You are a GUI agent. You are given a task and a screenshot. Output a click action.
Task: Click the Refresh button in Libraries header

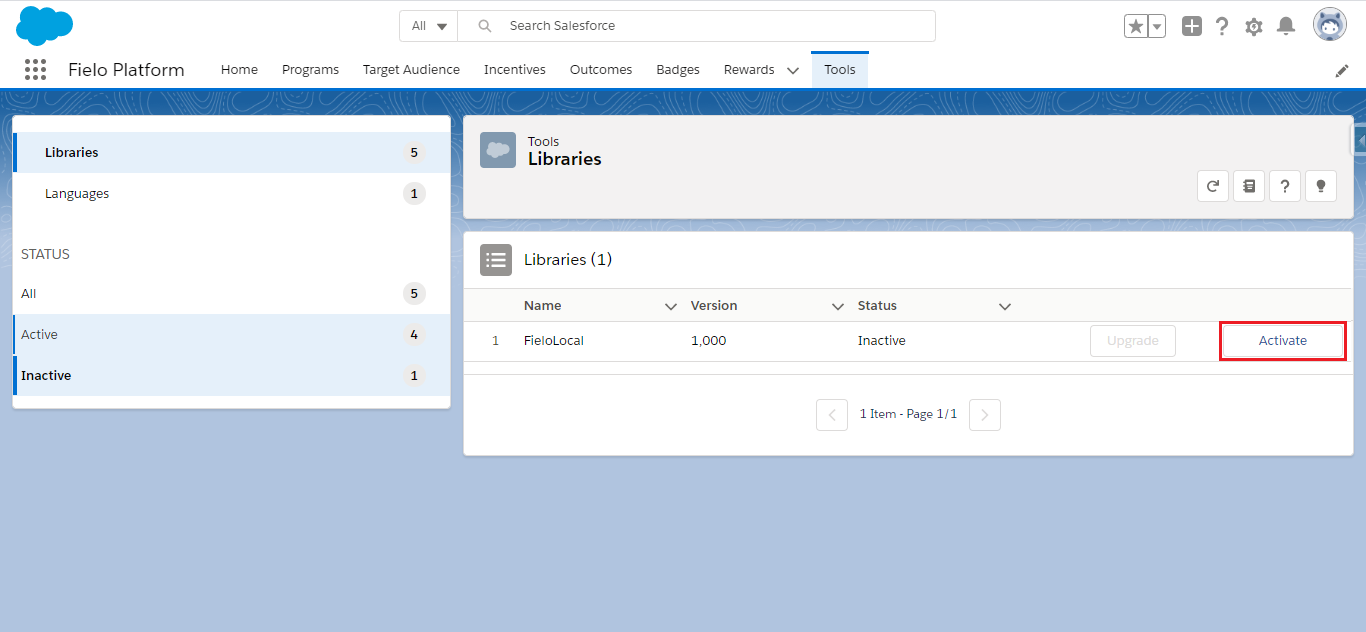pos(1213,185)
